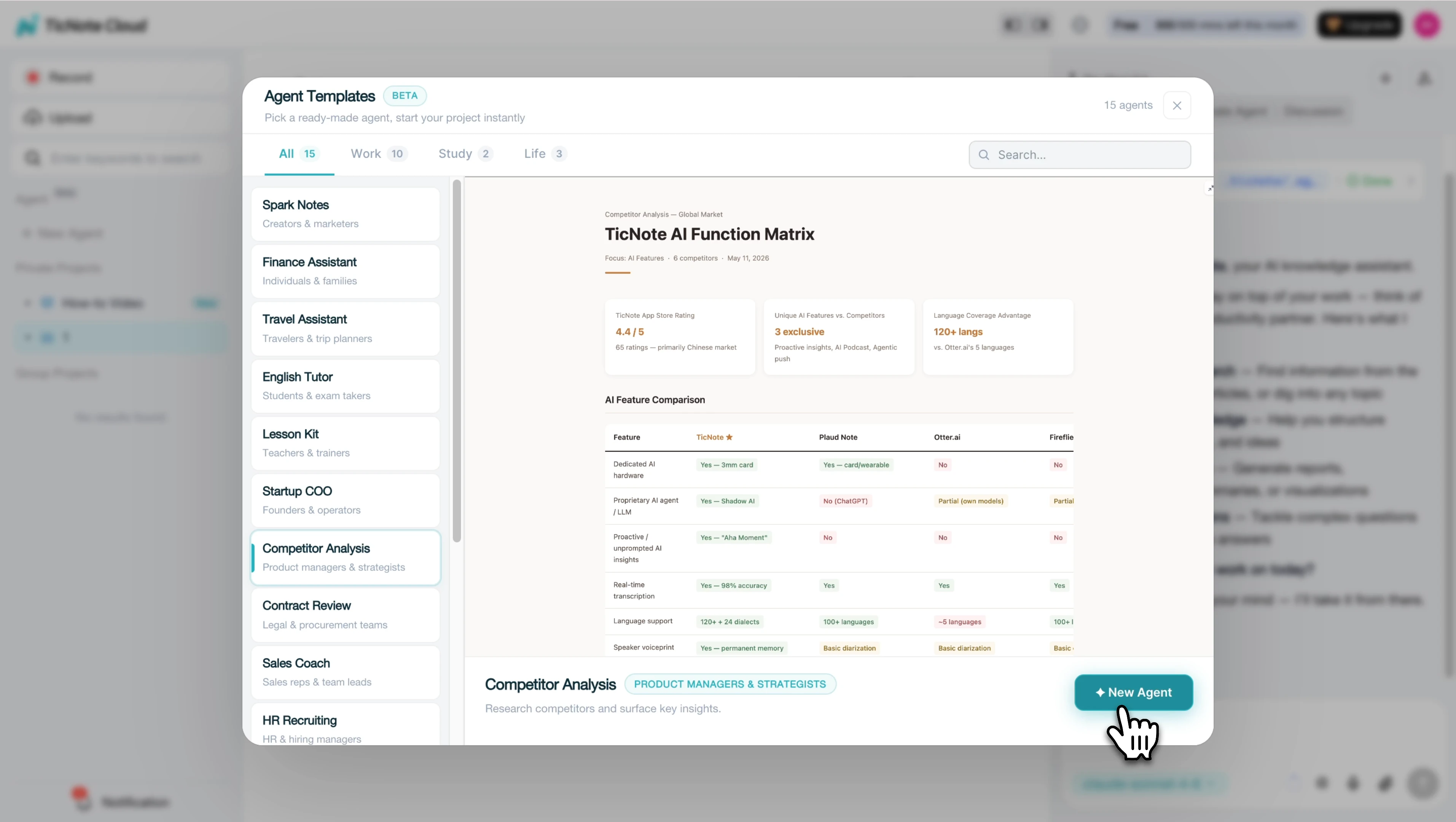Choose the Travel Assistant template
The height and width of the screenshot is (822, 1456).
tap(345, 328)
